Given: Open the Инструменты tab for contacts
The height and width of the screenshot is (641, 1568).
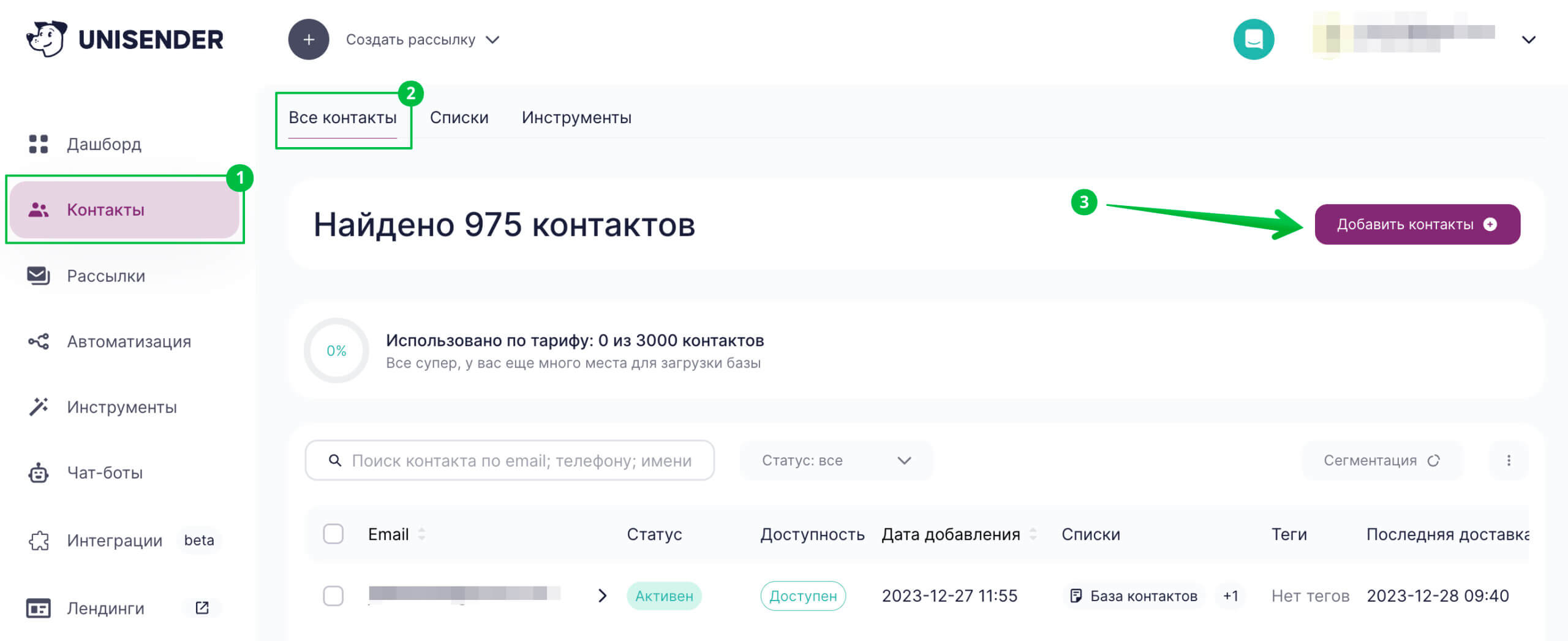Looking at the screenshot, I should (576, 117).
